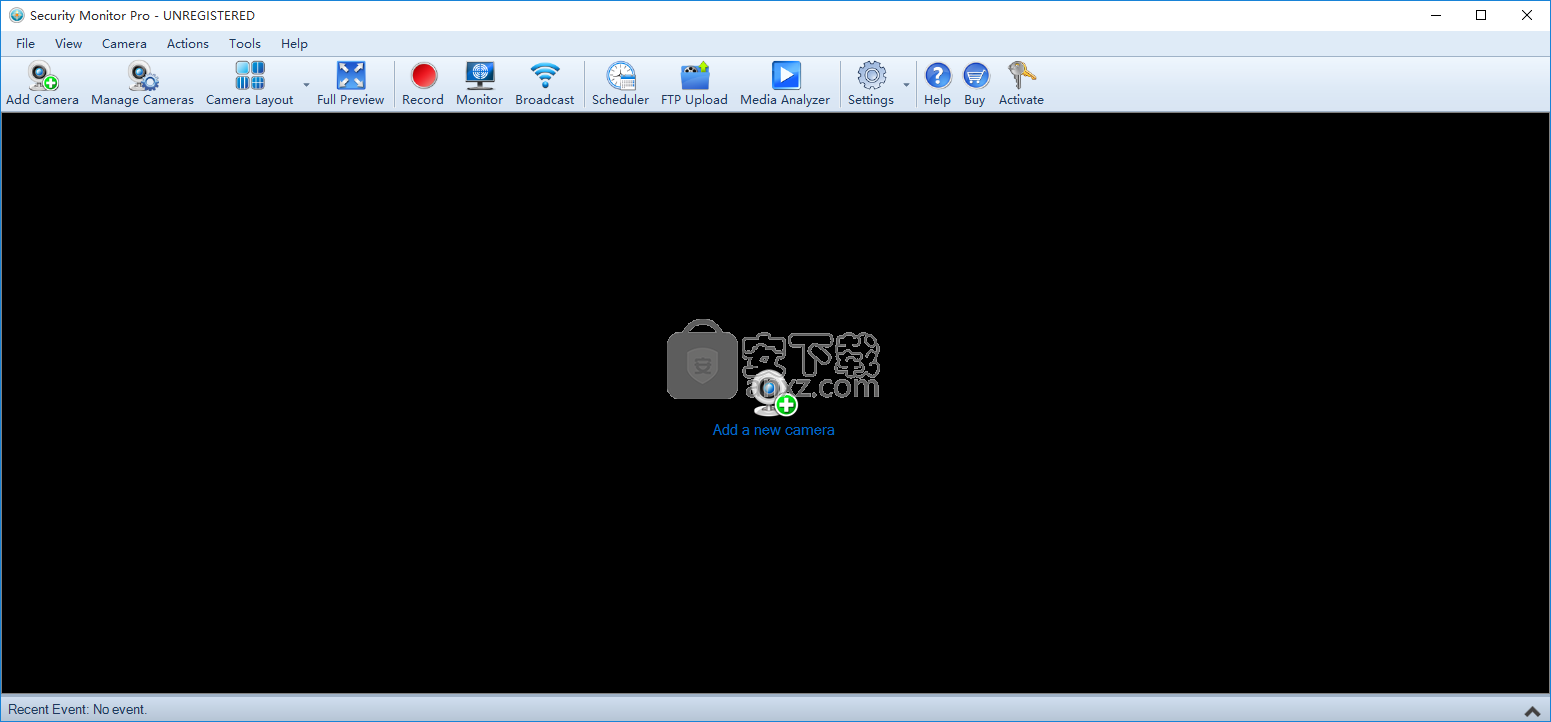Image resolution: width=1551 pixels, height=722 pixels.
Task: Click the webcam plus icon in the preview area
Action: [775, 393]
